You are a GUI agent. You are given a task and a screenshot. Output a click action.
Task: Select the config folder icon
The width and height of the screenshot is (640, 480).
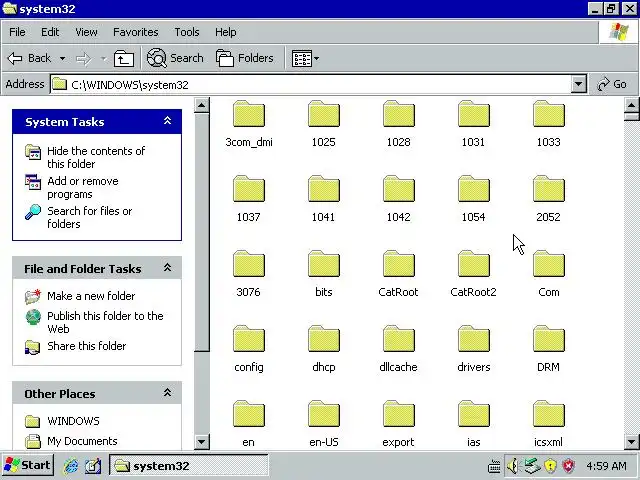coord(249,339)
